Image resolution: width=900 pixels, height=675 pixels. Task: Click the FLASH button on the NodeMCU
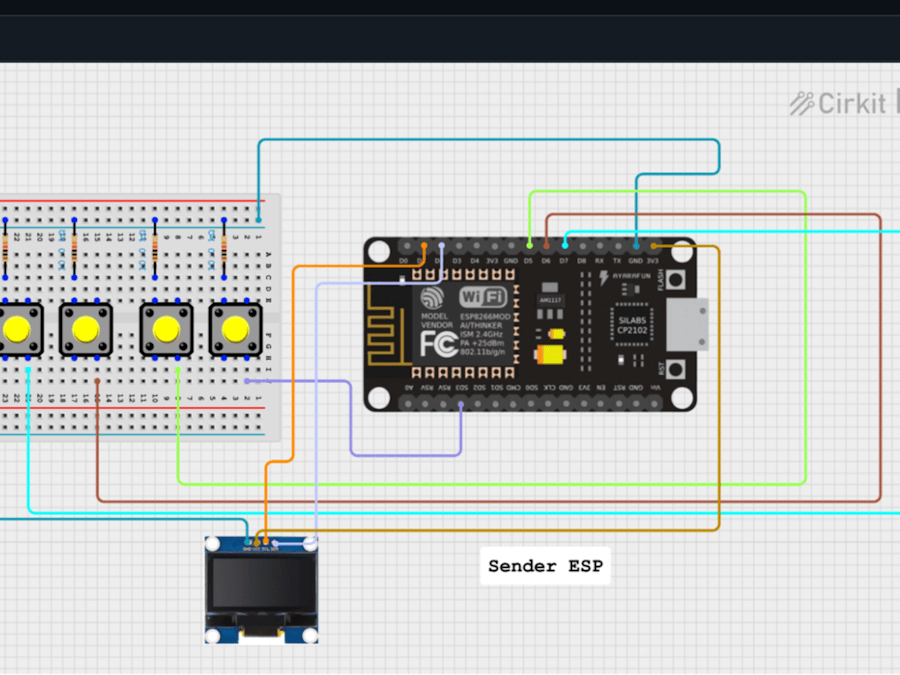tap(675, 280)
